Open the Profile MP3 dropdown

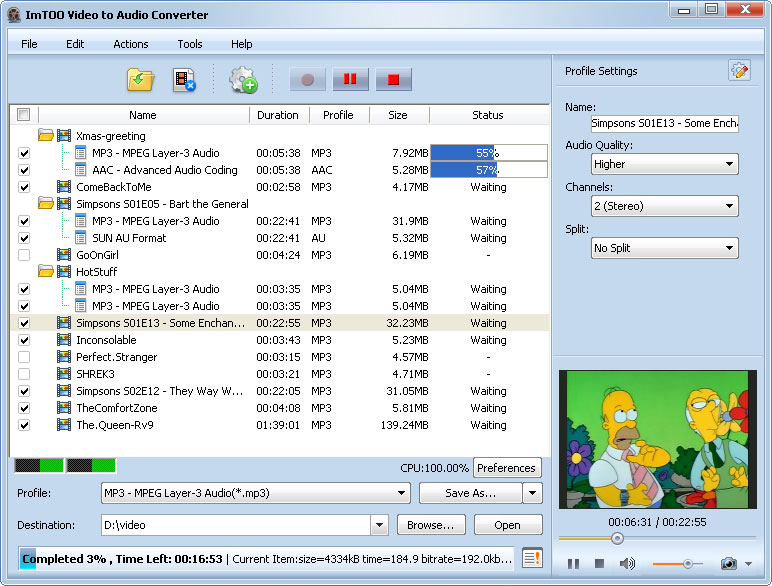pyautogui.click(x=256, y=493)
